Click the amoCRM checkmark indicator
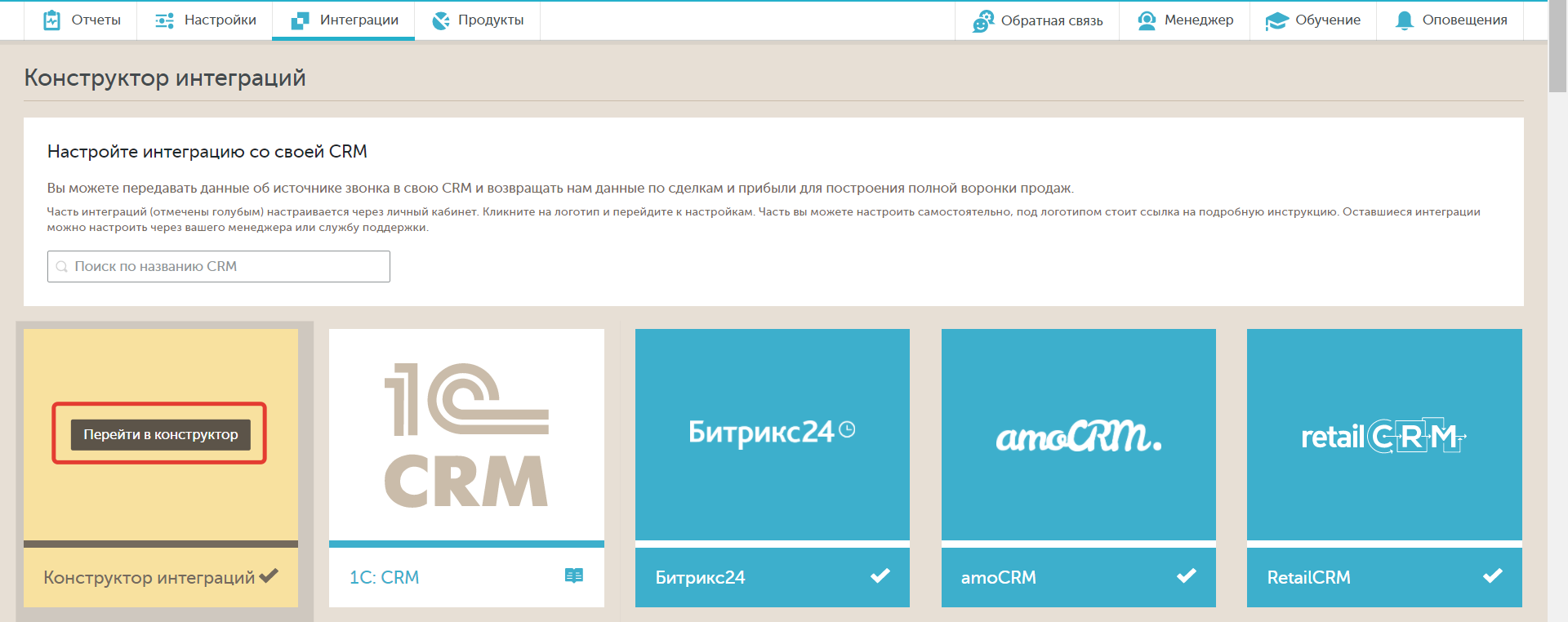 point(1186,576)
